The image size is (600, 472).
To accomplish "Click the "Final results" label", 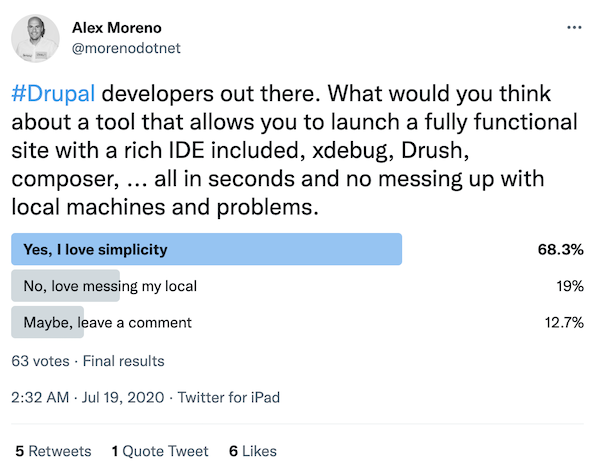I will tap(124, 361).
